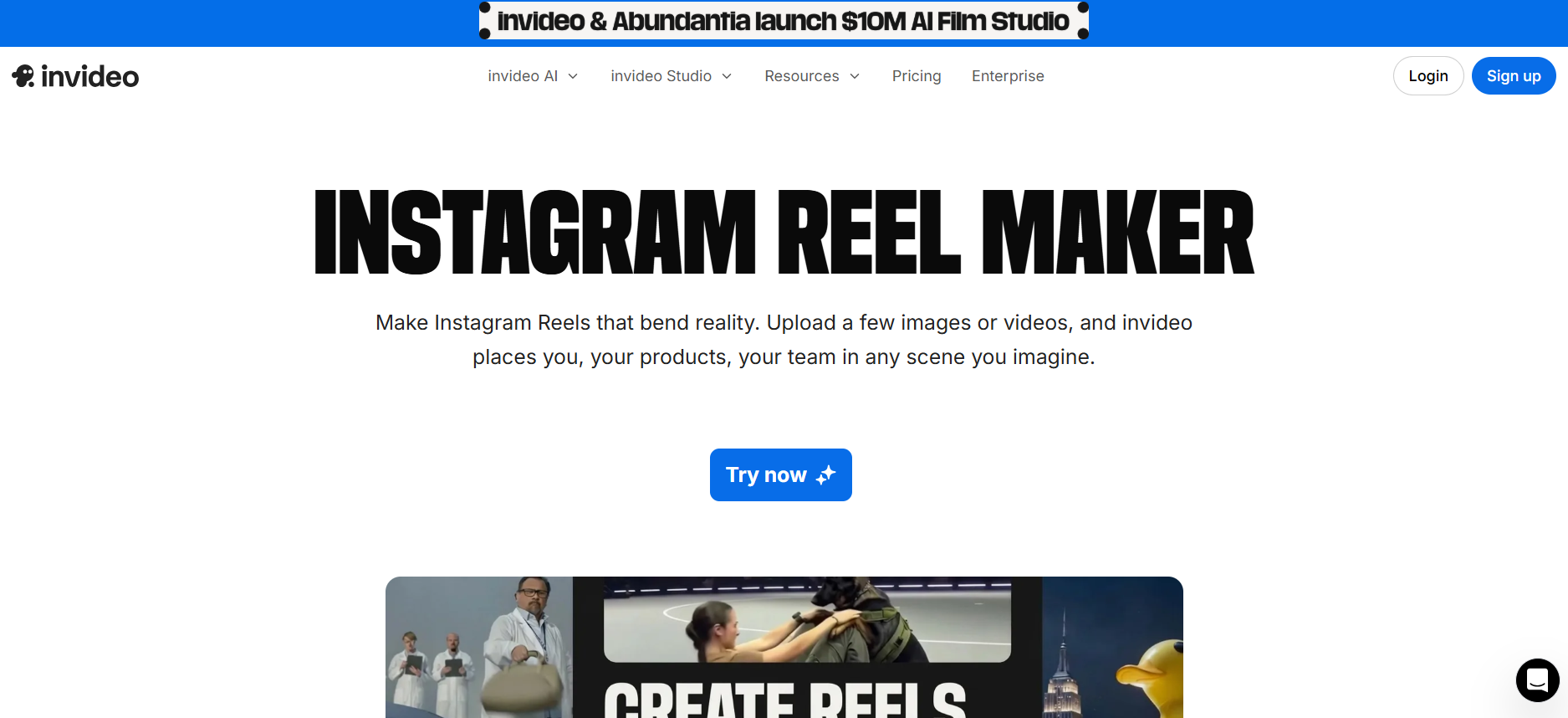This screenshot has width=1568, height=718.
Task: Click the Try now button
Action: point(781,475)
